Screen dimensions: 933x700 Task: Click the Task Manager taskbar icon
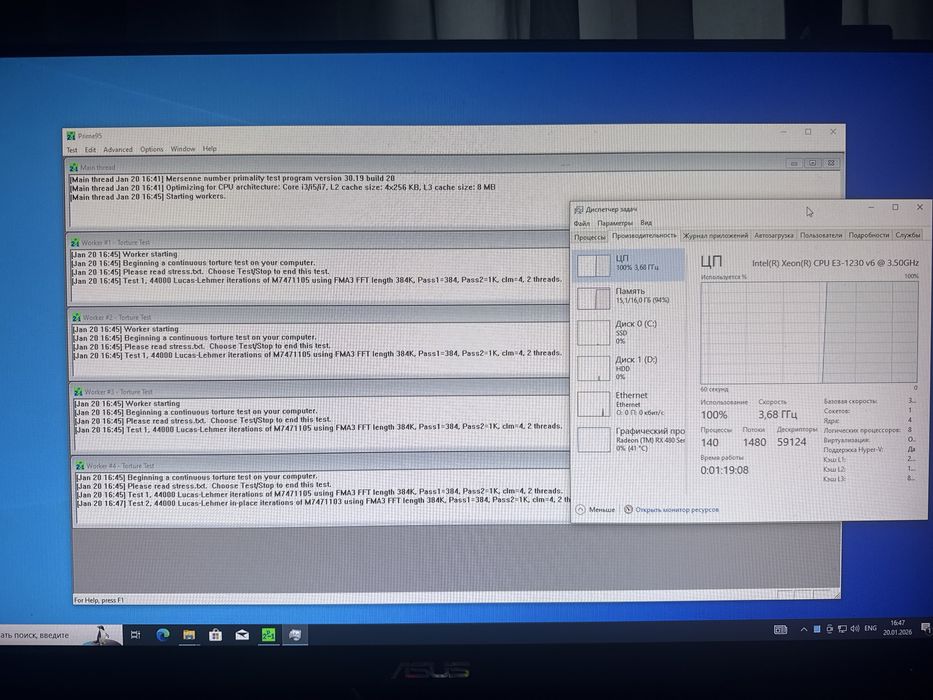tap(295, 635)
